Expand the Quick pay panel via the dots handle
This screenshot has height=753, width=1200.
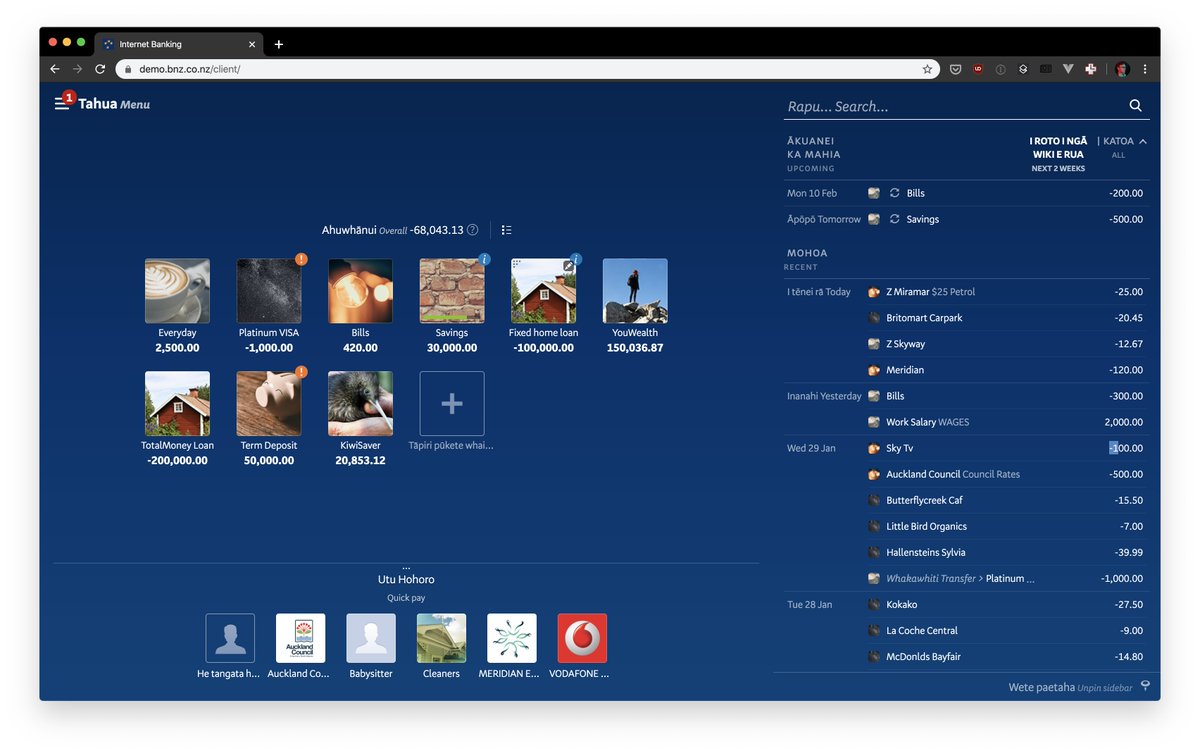pyautogui.click(x=406, y=567)
